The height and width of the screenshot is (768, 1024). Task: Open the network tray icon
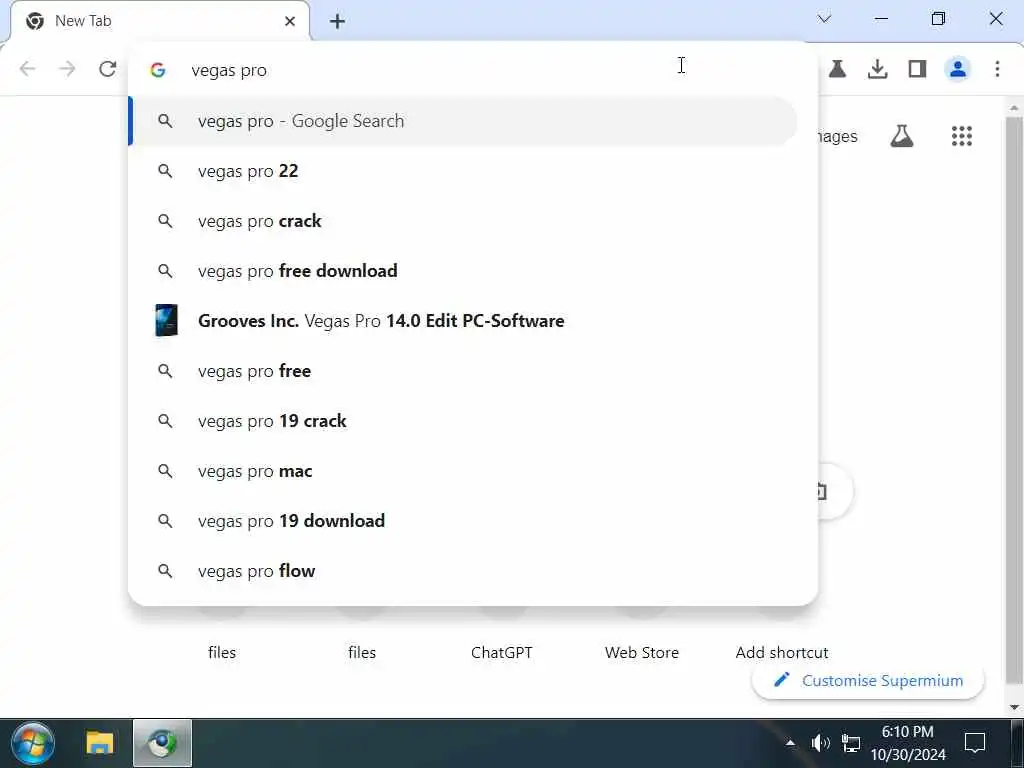(x=850, y=743)
